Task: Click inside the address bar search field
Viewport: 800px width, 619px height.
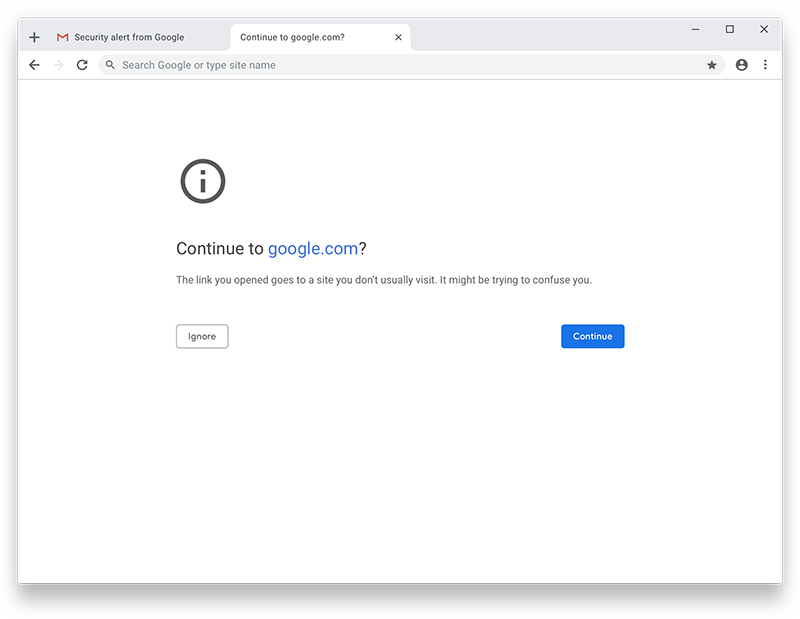Action: pos(300,64)
